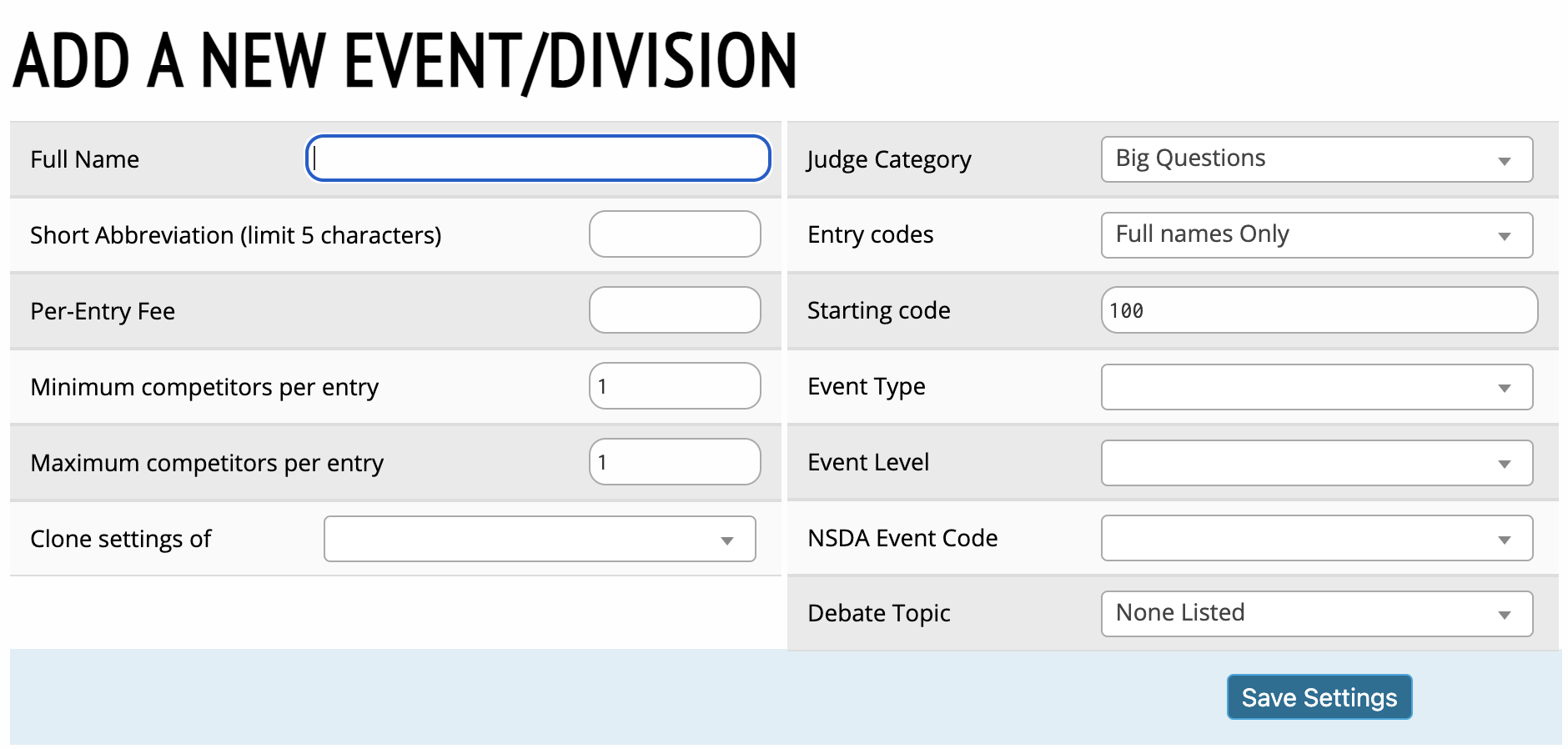Image resolution: width=1568 pixels, height=749 pixels.
Task: Click the NSDA Event Code label text
Action: pyautogui.click(x=902, y=538)
